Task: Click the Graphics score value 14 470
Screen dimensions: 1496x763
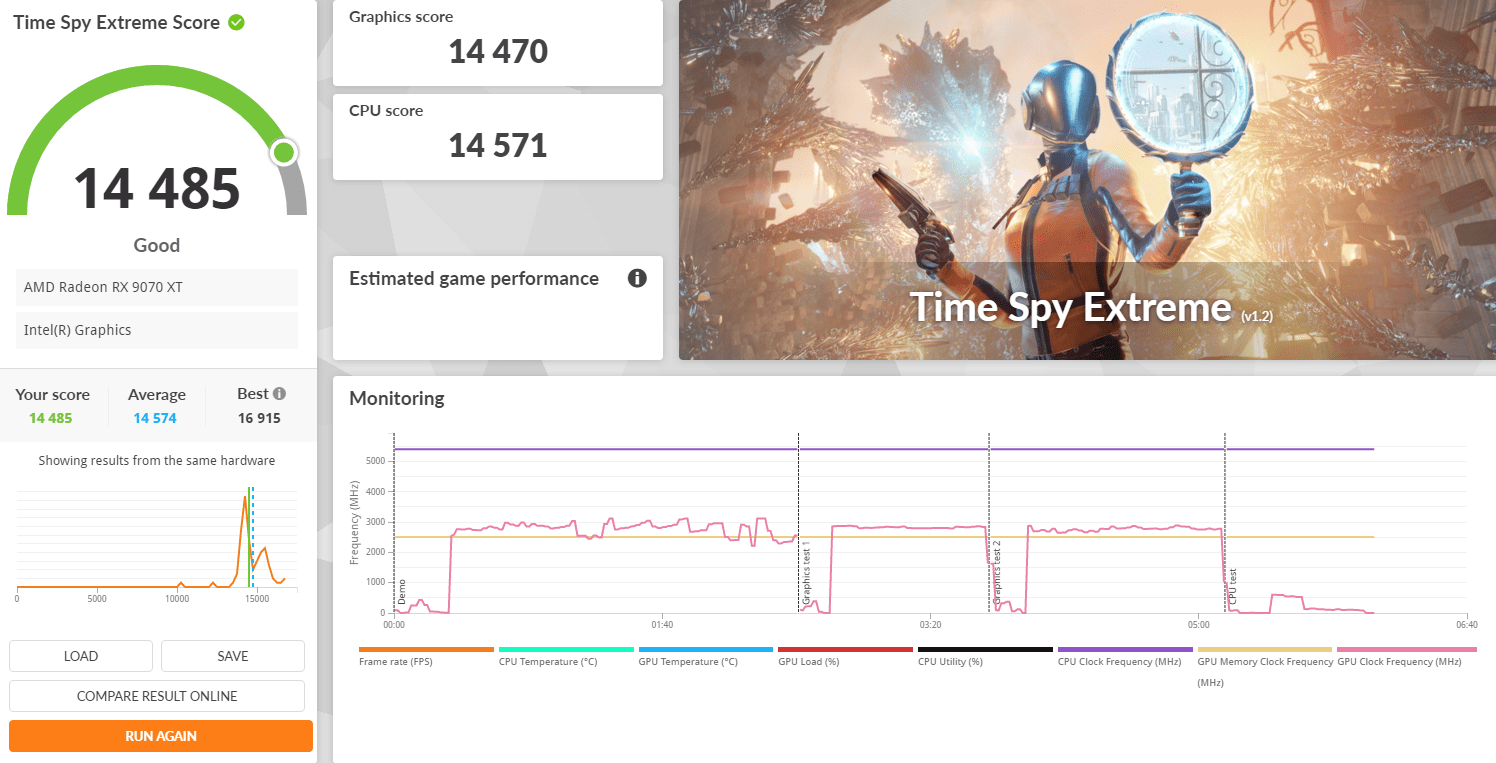Action: click(x=498, y=51)
